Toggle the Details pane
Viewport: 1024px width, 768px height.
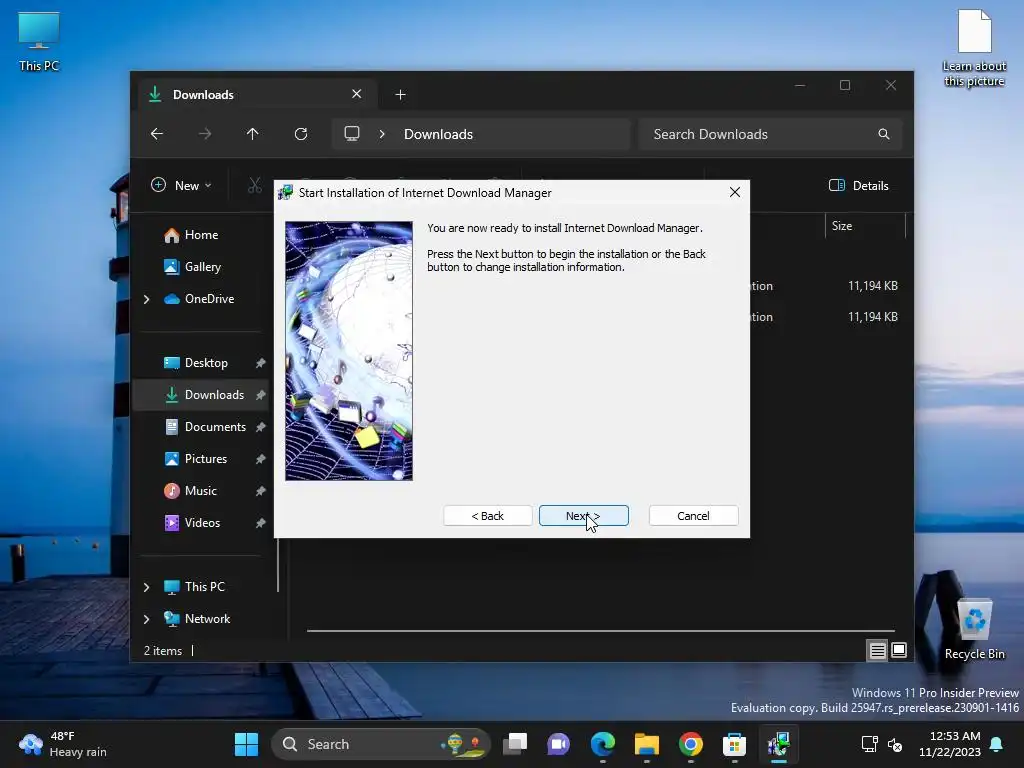click(858, 185)
